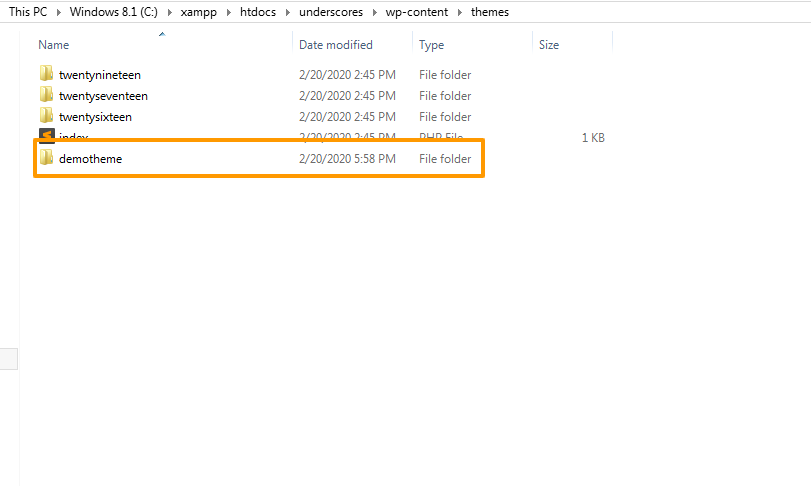This screenshot has height=486, width=811.
Task: Navigate to underscores in address path
Action: tap(331, 12)
